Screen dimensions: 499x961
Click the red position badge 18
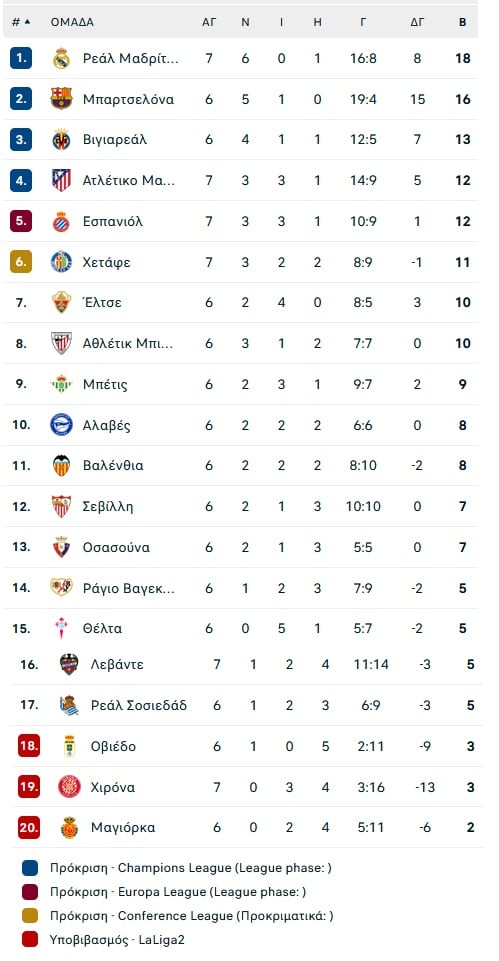tap(29, 746)
